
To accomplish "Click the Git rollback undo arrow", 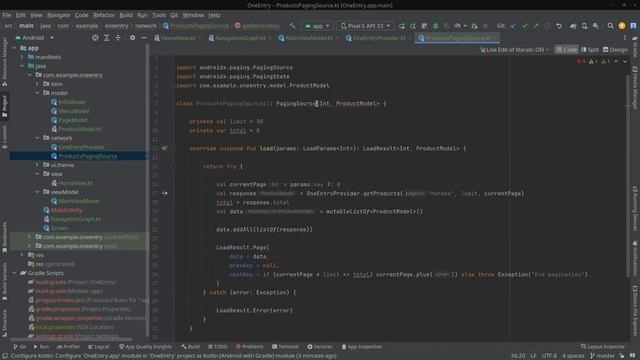I will click(x=559, y=26).
